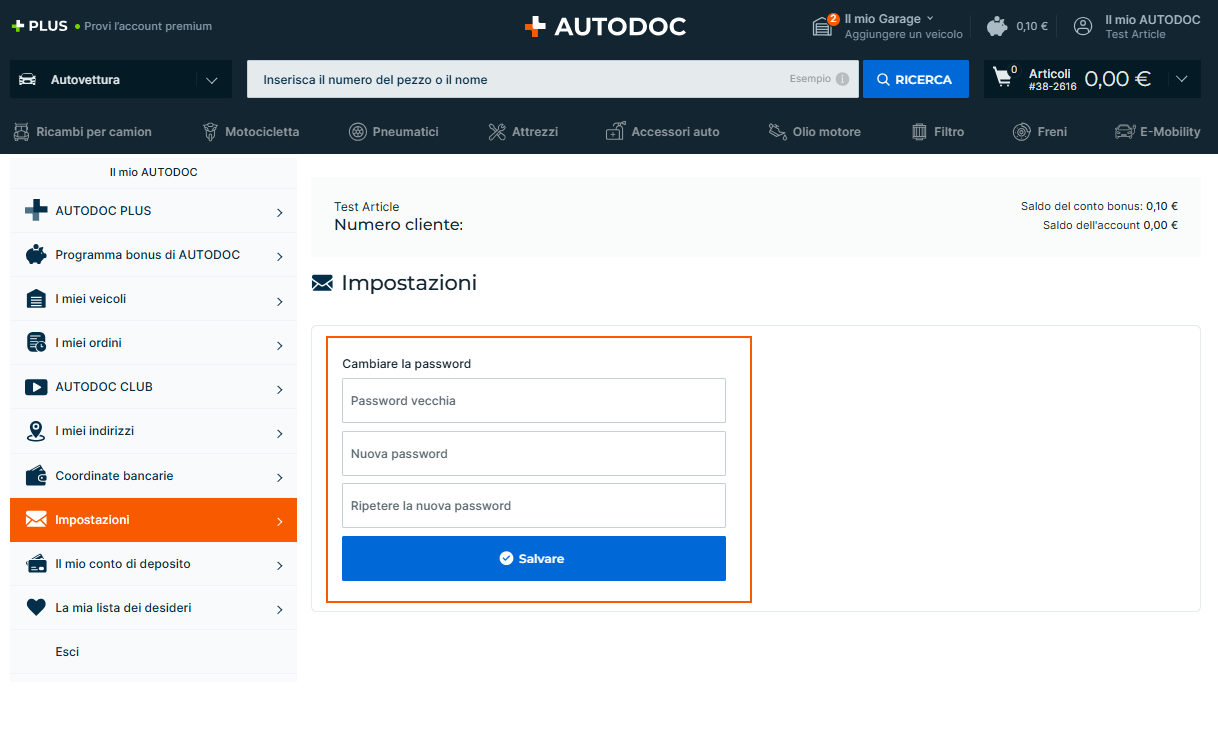Open the garage icon with notification badge
This screenshot has width=1218, height=735.
pos(823,26)
